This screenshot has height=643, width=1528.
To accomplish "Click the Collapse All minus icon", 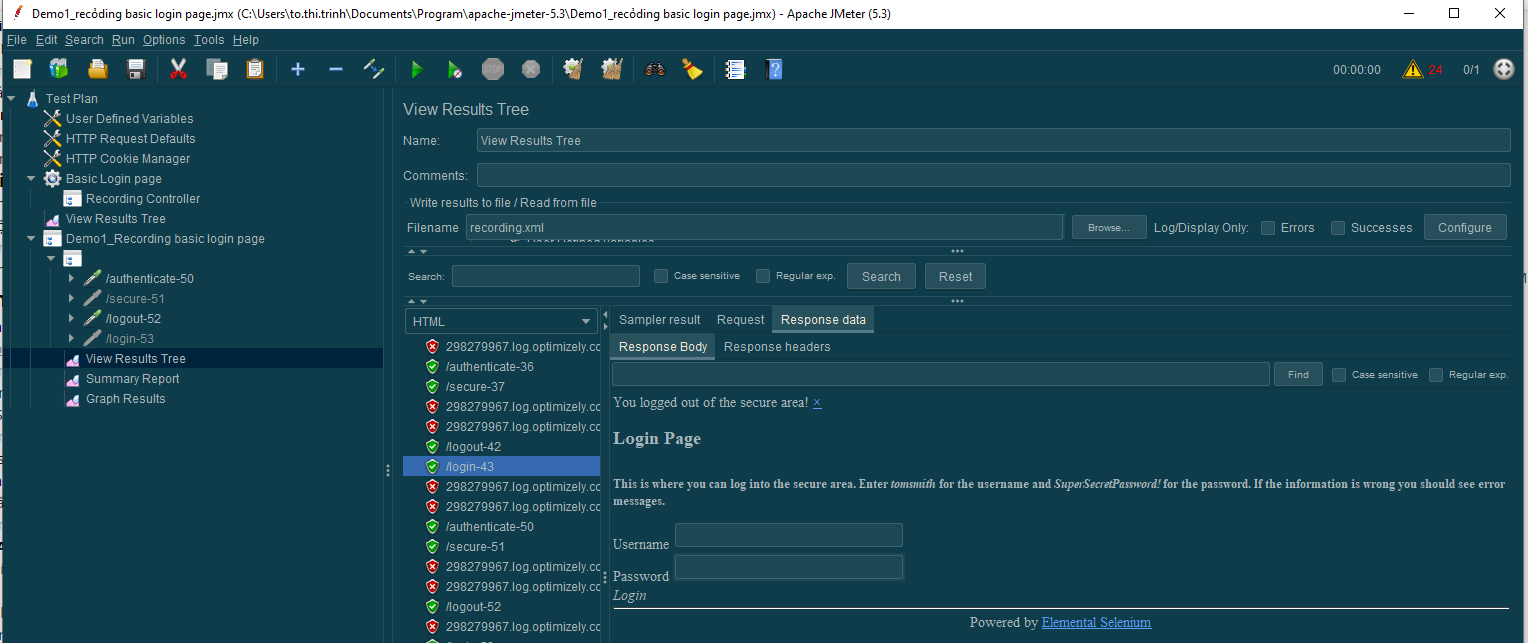I will point(336,69).
